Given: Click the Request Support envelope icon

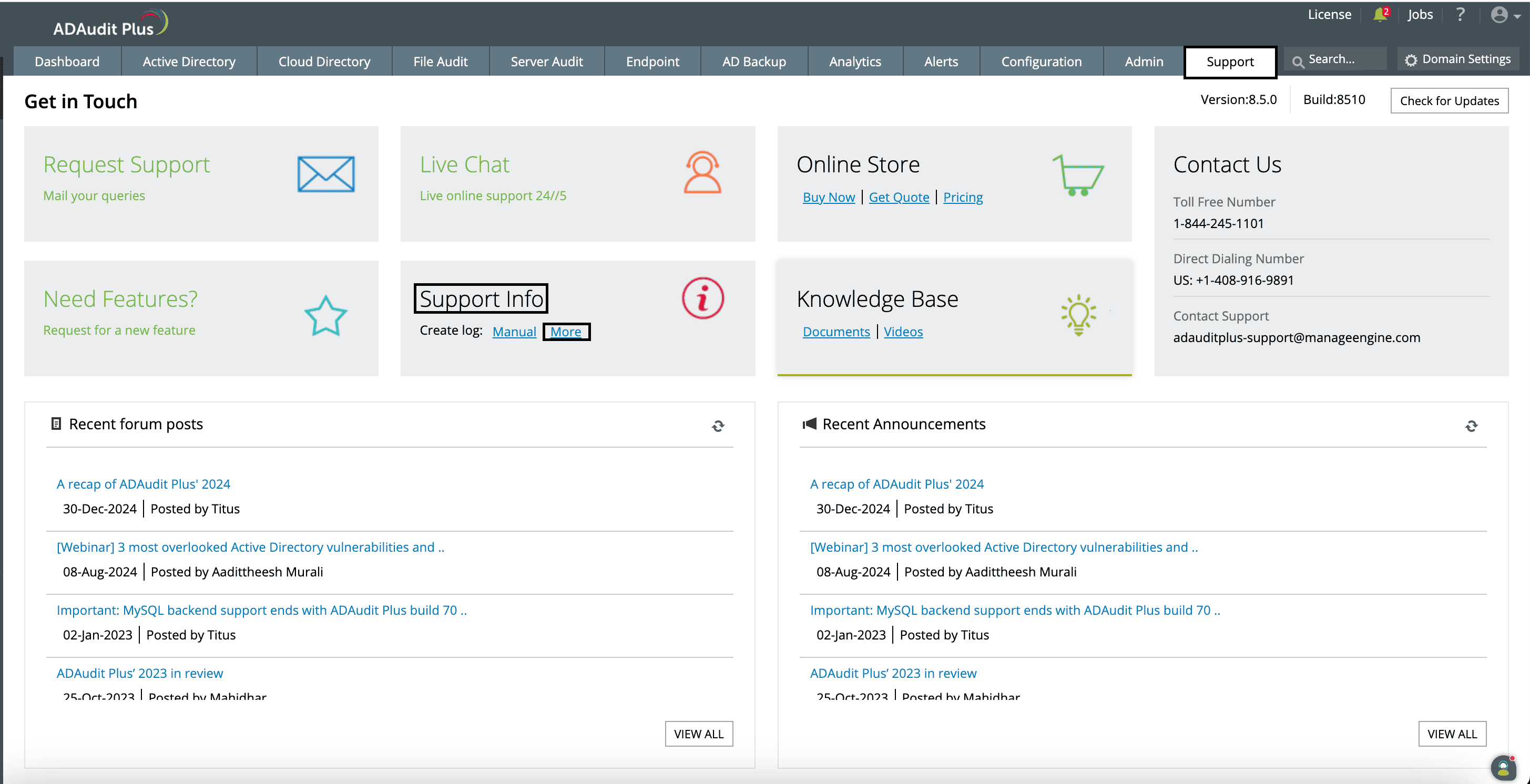Looking at the screenshot, I should pyautogui.click(x=325, y=174).
